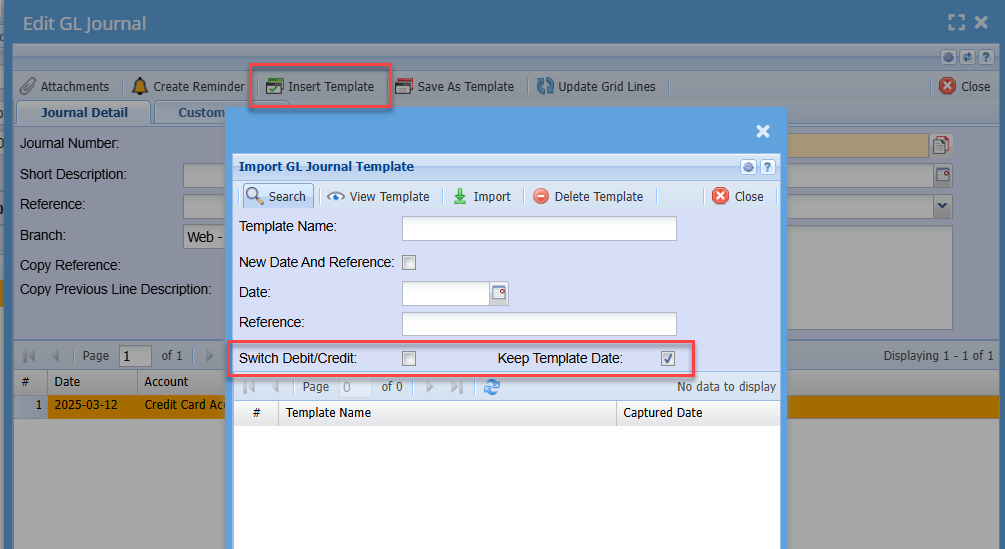
Task: Click the Create Reminder bell button
Action: point(188,86)
